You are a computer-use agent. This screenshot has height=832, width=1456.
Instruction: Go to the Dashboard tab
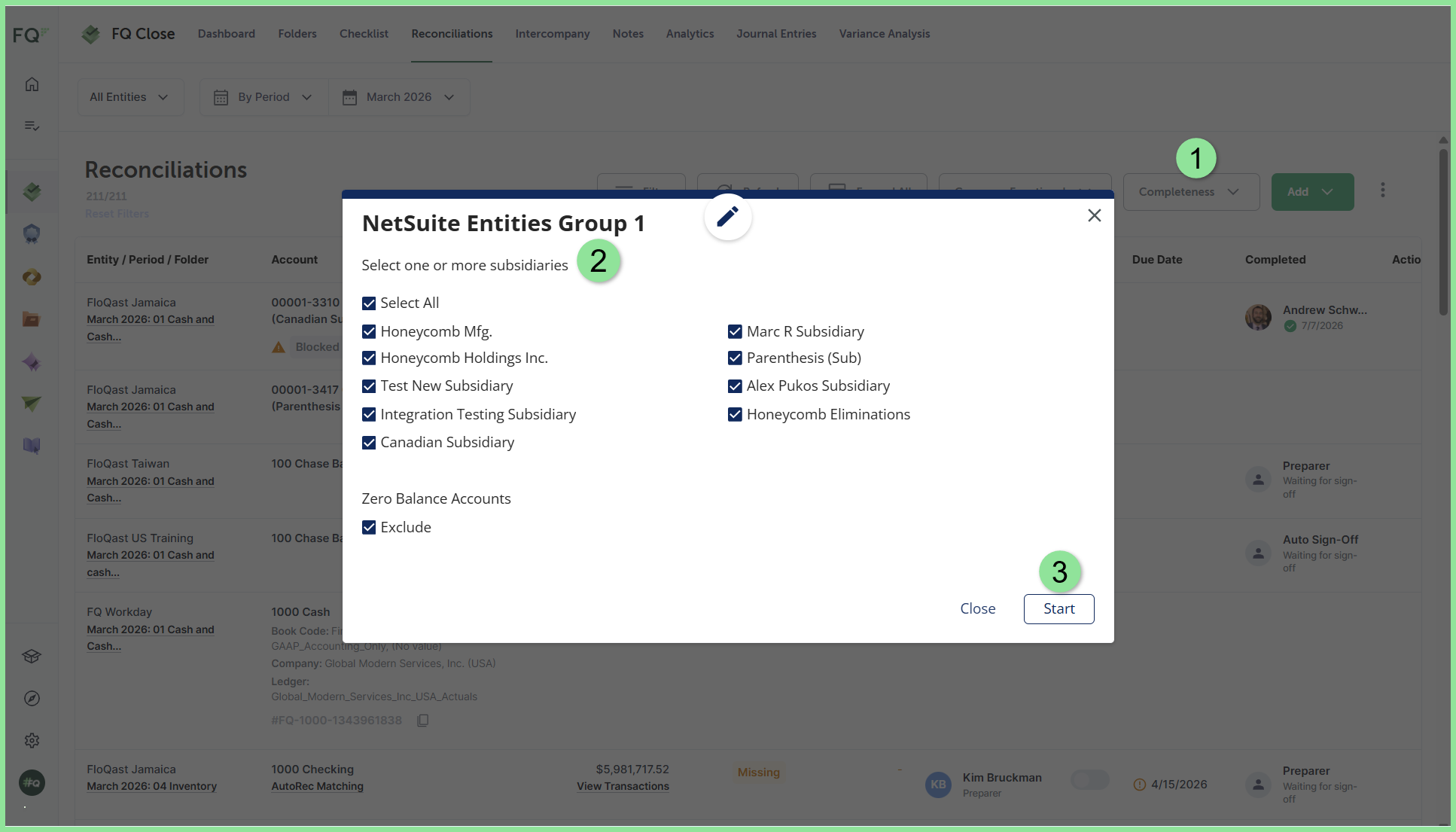coord(227,34)
